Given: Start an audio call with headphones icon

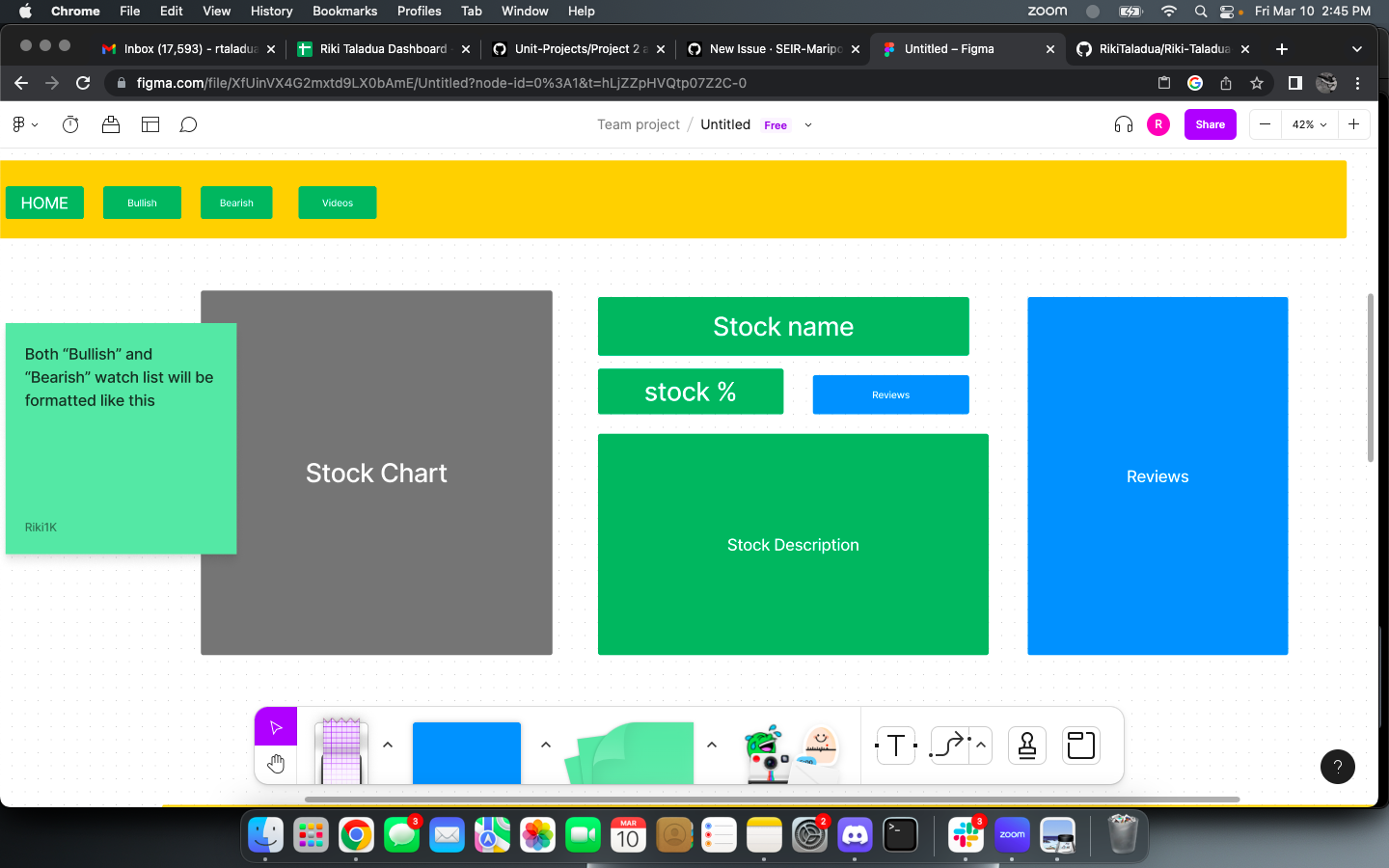Looking at the screenshot, I should pos(1123,124).
